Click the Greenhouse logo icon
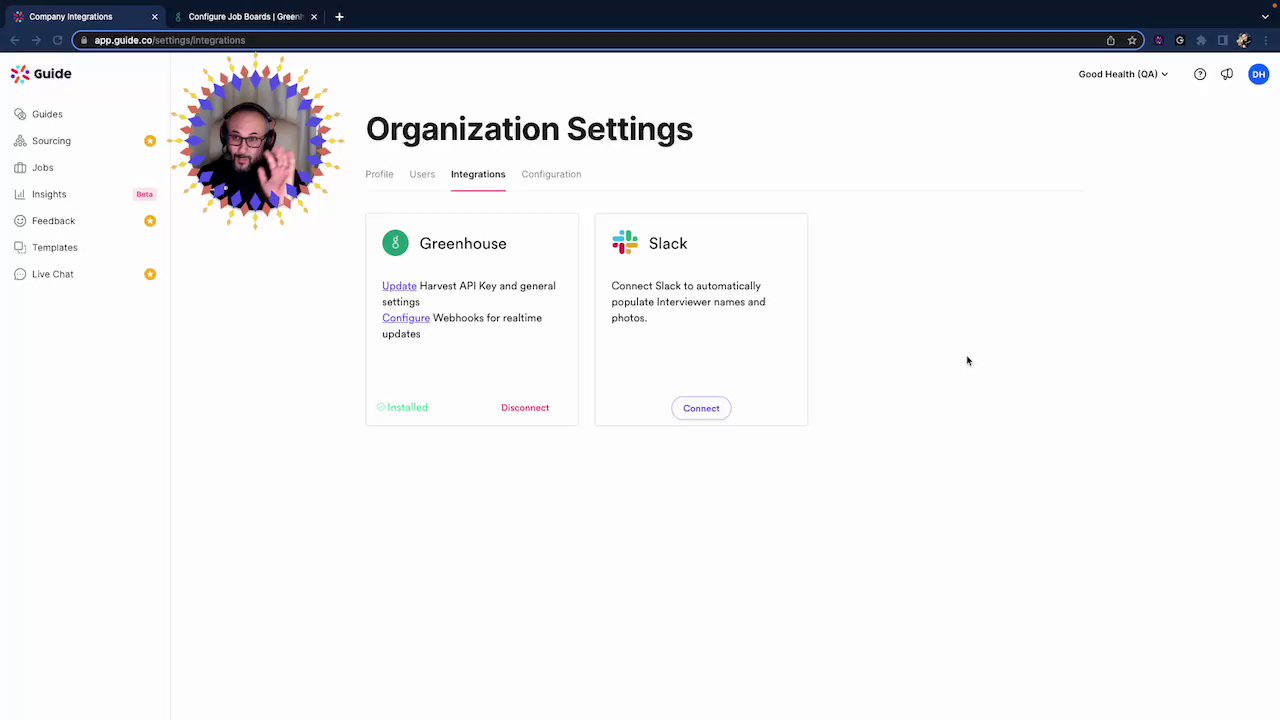Screen dimensions: 1280x720 tap(395, 243)
